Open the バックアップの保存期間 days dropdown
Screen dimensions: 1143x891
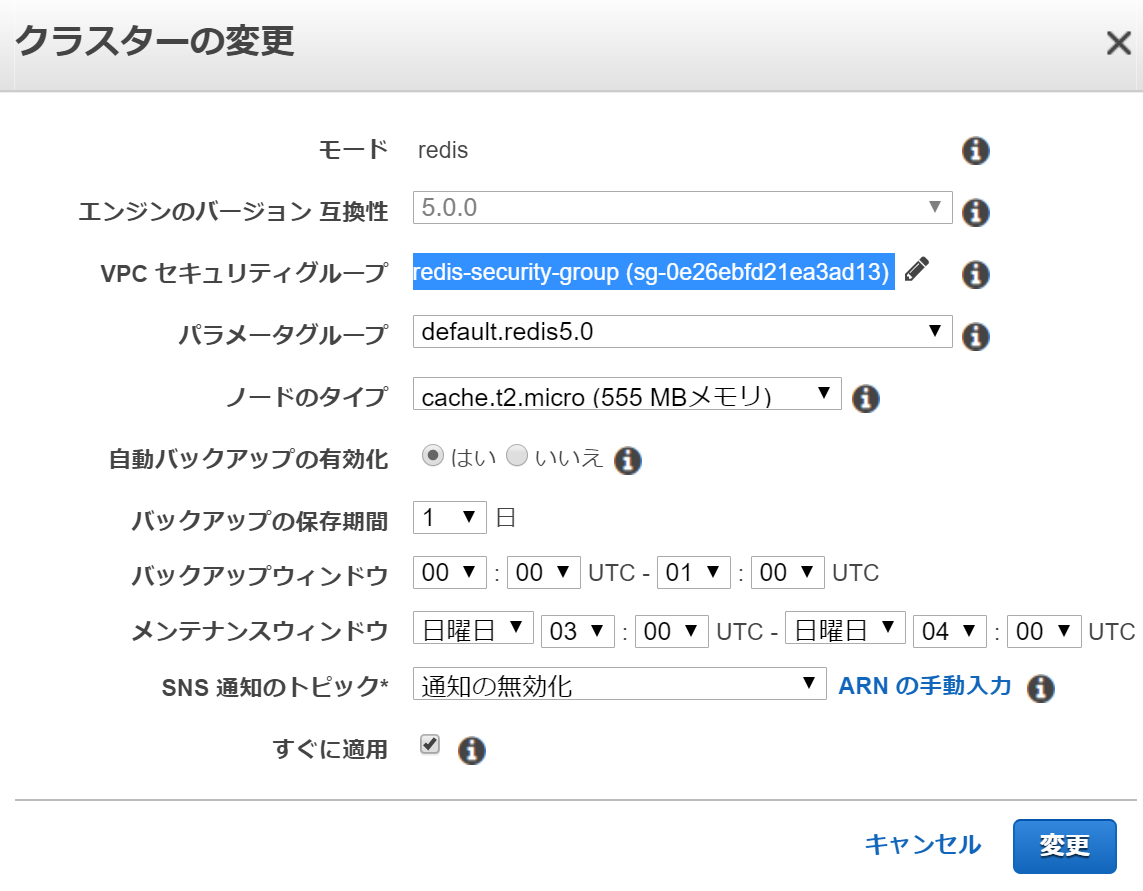(449, 518)
